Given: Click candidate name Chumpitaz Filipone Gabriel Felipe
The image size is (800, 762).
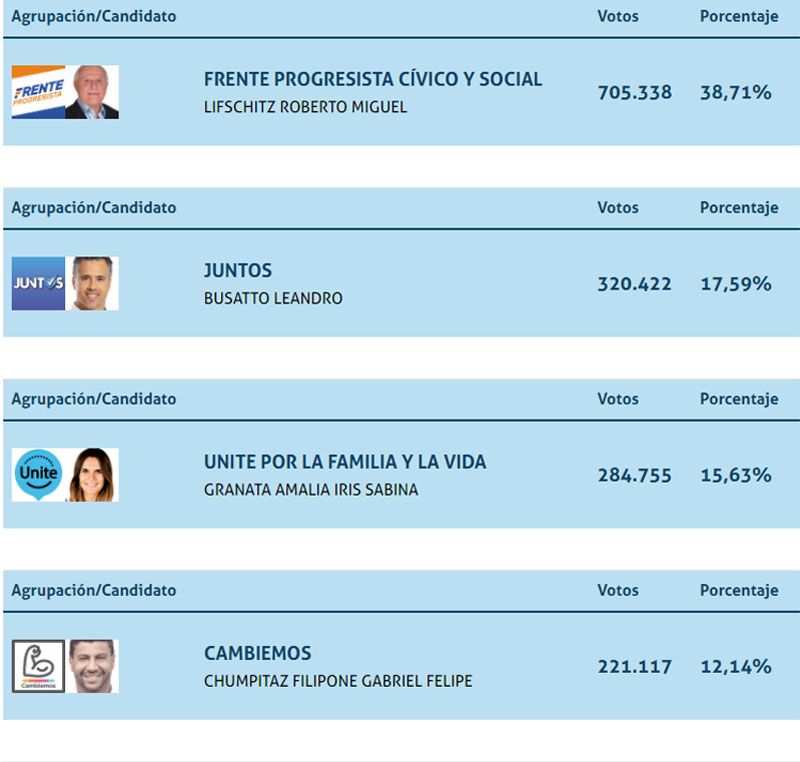Looking at the screenshot, I should 338,681.
